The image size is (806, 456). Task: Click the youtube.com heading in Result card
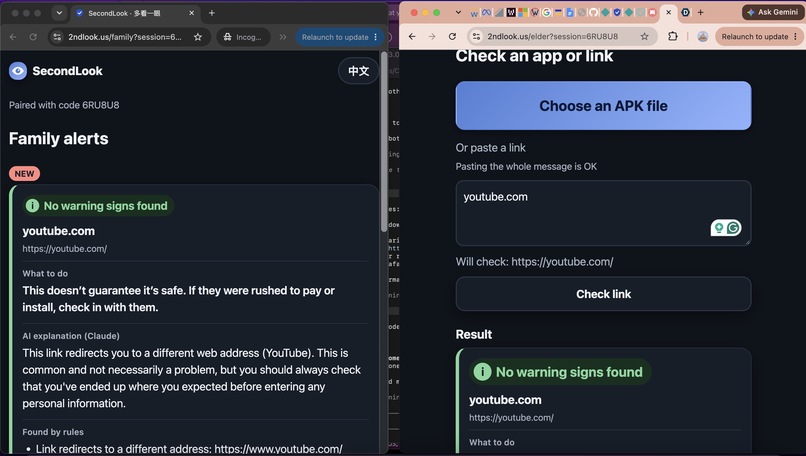[505, 400]
